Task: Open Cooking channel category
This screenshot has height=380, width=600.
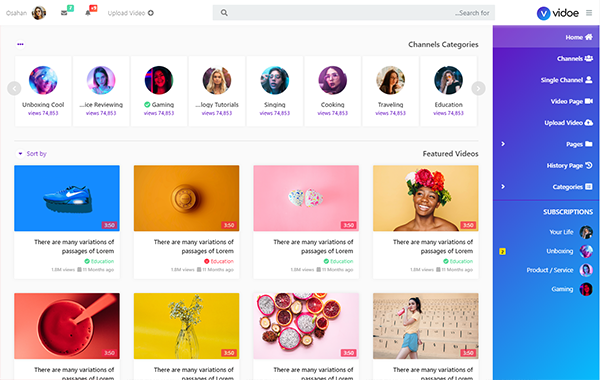Action: tap(333, 91)
